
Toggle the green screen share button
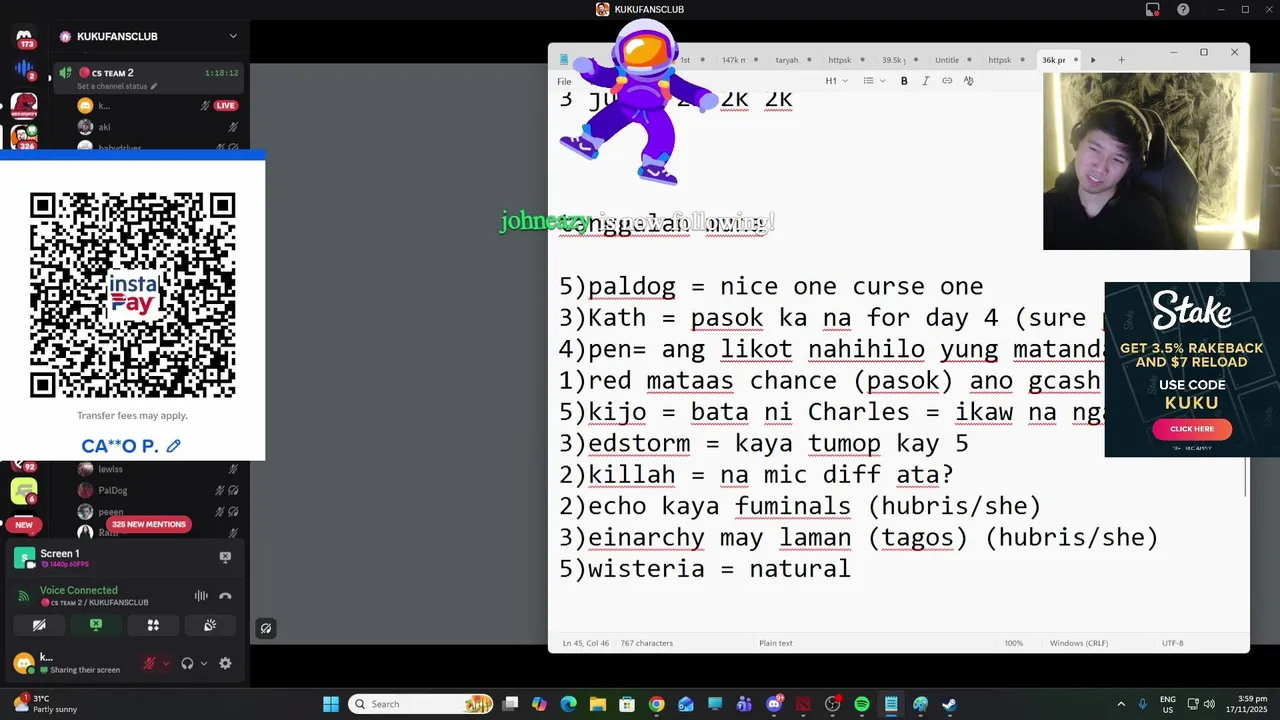click(96, 625)
